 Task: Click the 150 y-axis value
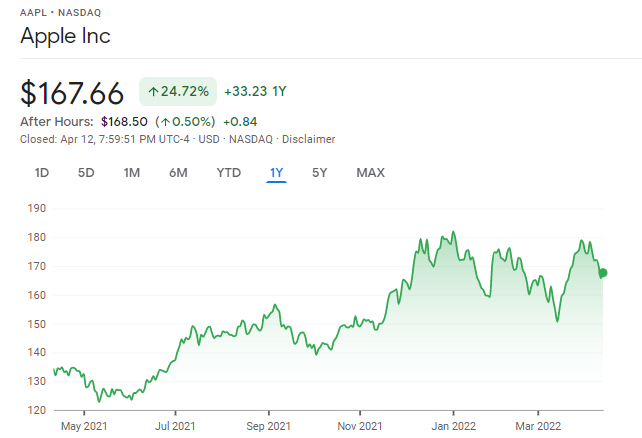coord(37,324)
